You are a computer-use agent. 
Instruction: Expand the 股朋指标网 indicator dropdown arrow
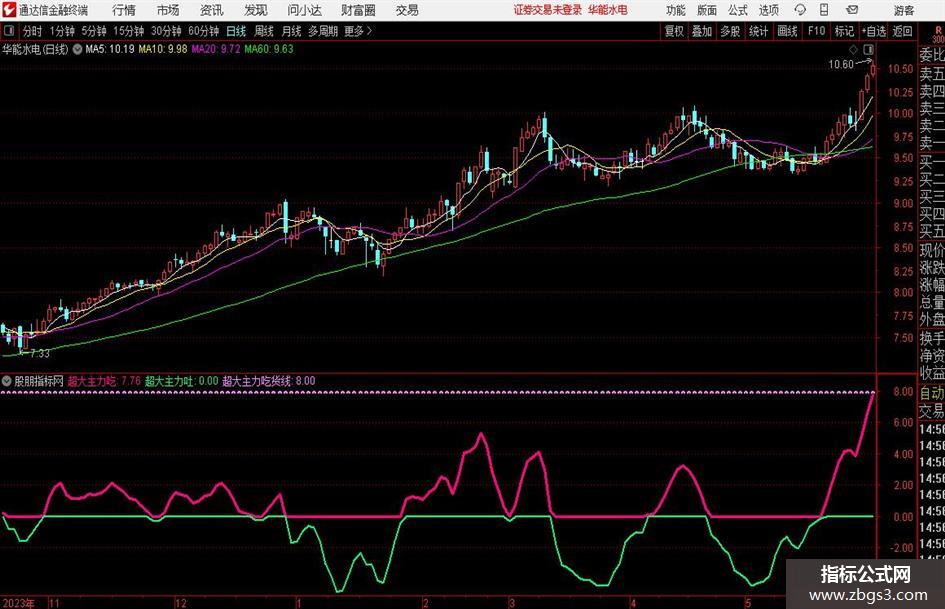[7, 381]
